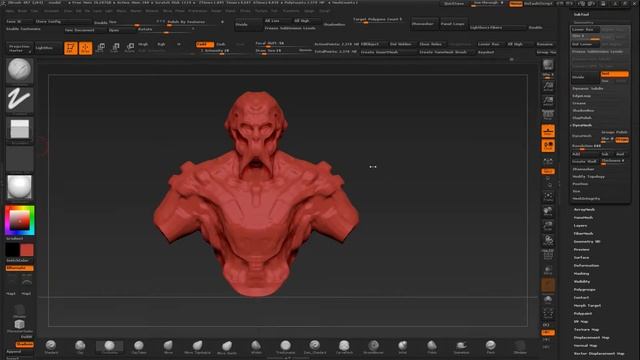The height and width of the screenshot is (360, 640).
Task: Expand the Crease section
Action: point(579,103)
